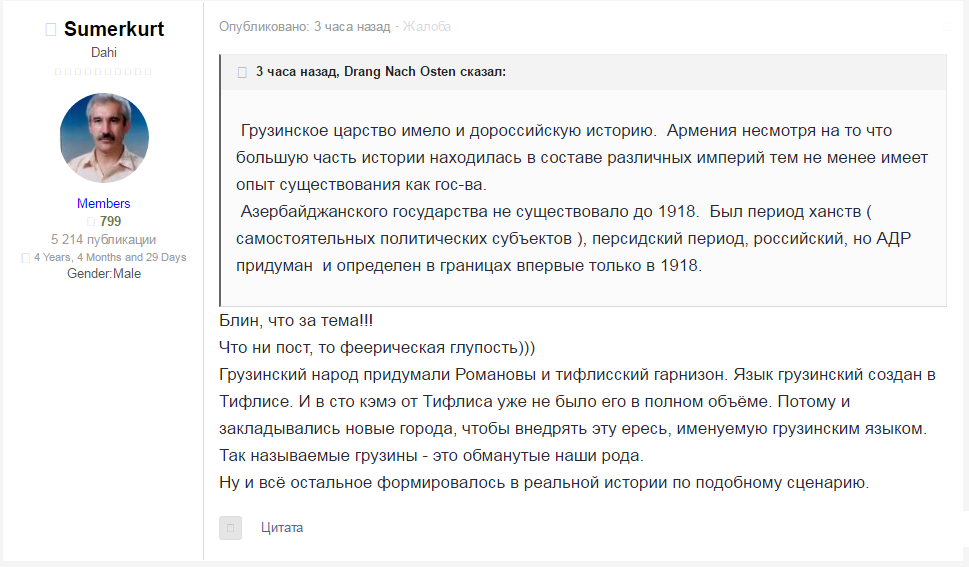Image resolution: width=969 pixels, height=567 pixels.
Task: Click the 4 Years, 4 Months and 29 Days text
Action: tap(110, 257)
